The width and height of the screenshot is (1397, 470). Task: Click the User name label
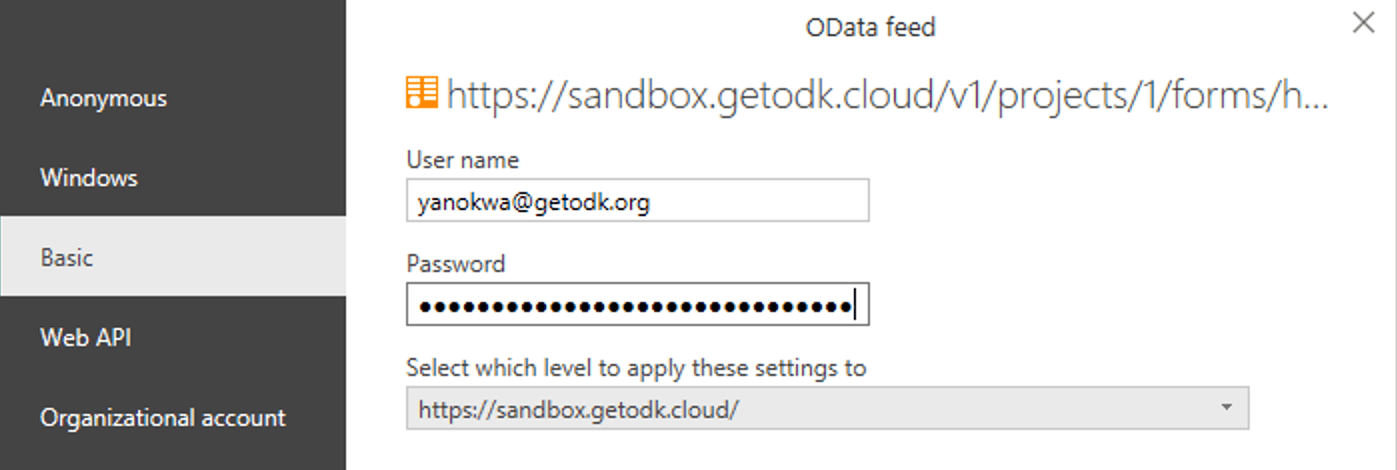[463, 159]
